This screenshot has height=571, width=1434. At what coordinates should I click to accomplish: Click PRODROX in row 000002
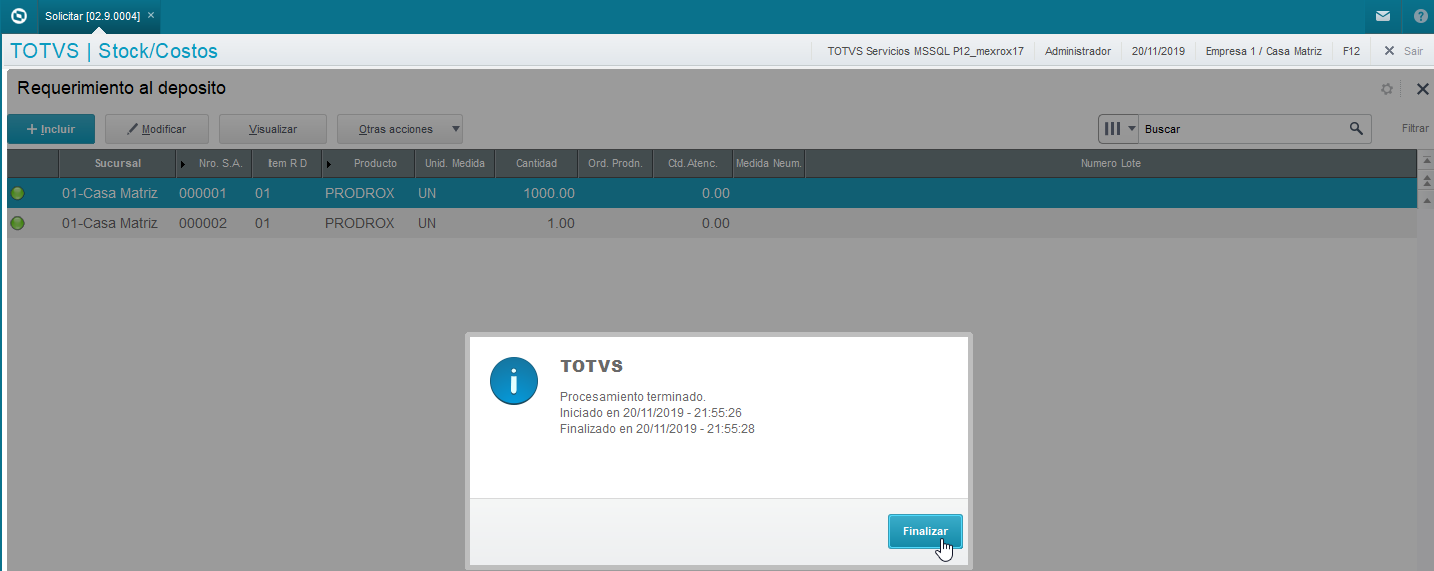(360, 223)
